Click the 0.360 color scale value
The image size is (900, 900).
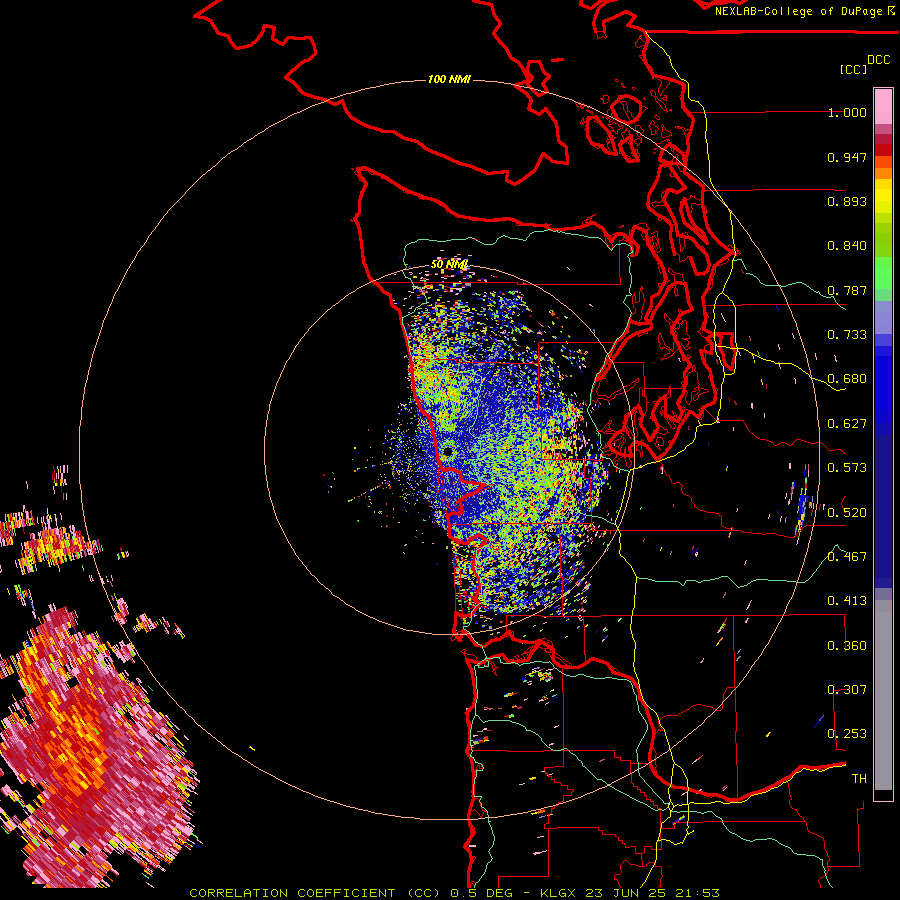tap(847, 646)
